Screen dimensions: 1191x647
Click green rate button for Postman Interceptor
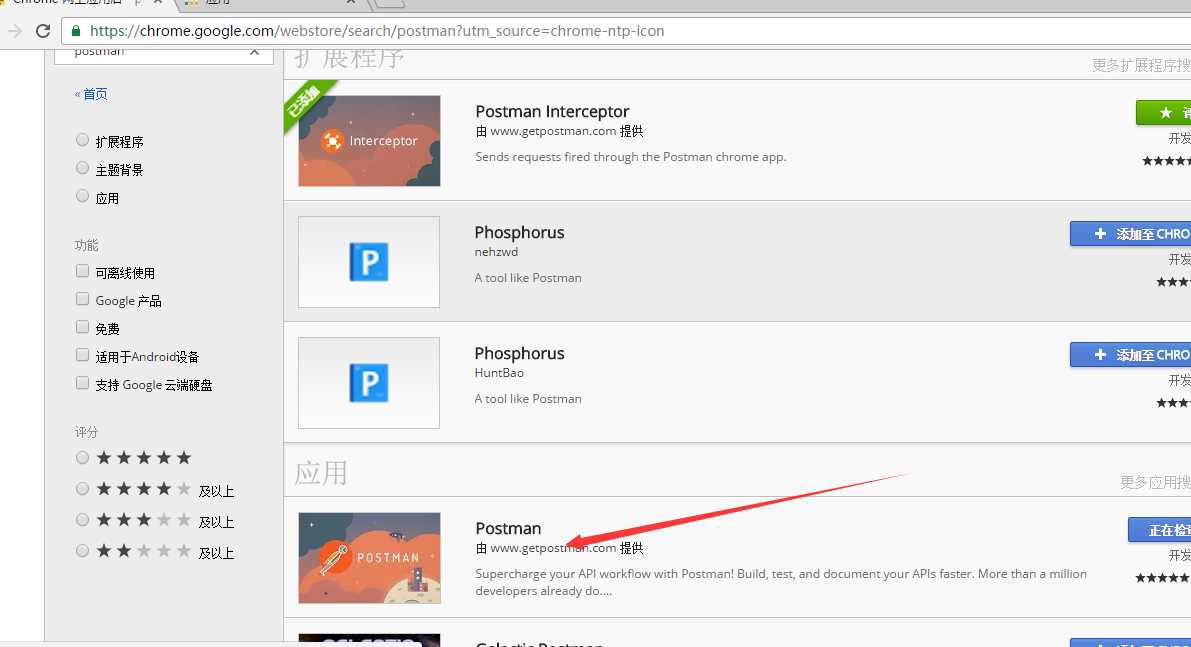pyautogui.click(x=1164, y=112)
